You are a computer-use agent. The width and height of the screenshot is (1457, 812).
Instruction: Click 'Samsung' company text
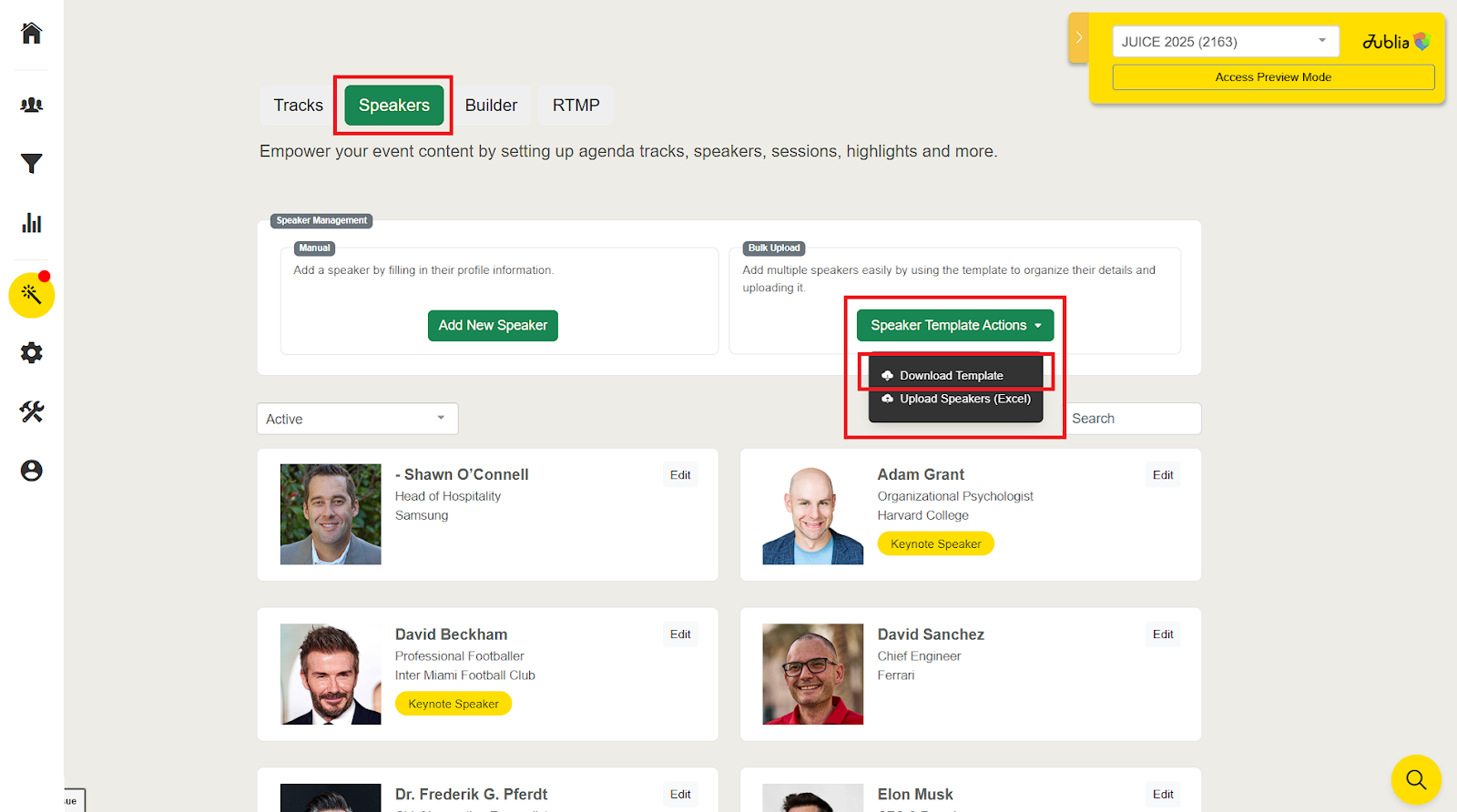pyautogui.click(x=422, y=515)
